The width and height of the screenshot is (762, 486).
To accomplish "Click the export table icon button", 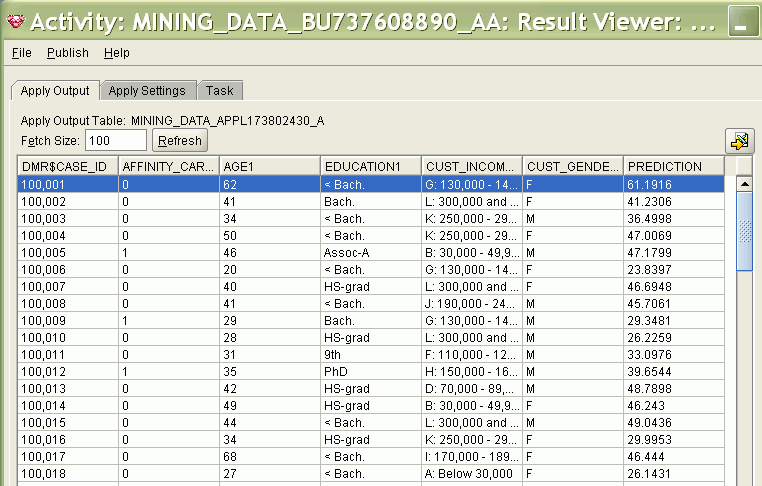I will [739, 141].
